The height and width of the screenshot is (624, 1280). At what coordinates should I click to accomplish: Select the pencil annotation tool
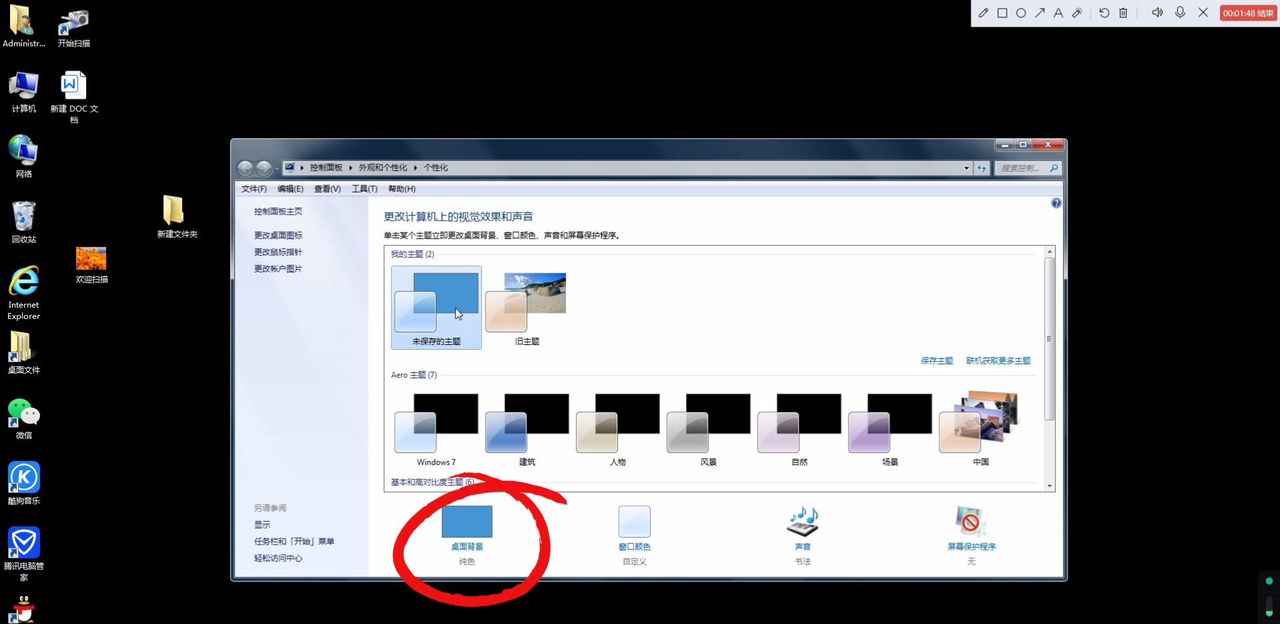click(x=984, y=13)
